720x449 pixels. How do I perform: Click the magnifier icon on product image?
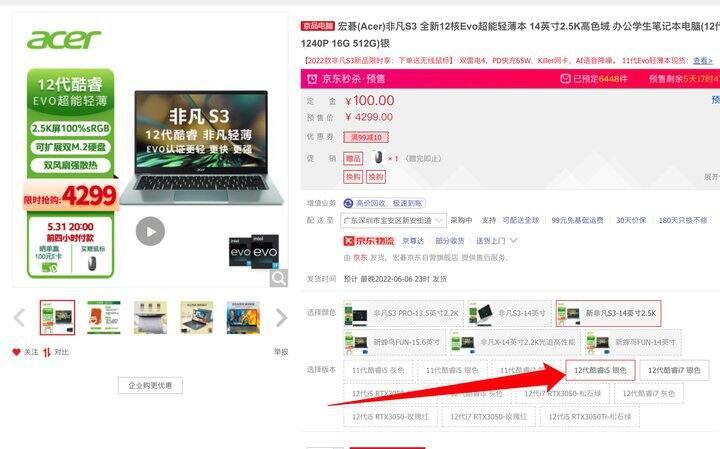coord(278,278)
